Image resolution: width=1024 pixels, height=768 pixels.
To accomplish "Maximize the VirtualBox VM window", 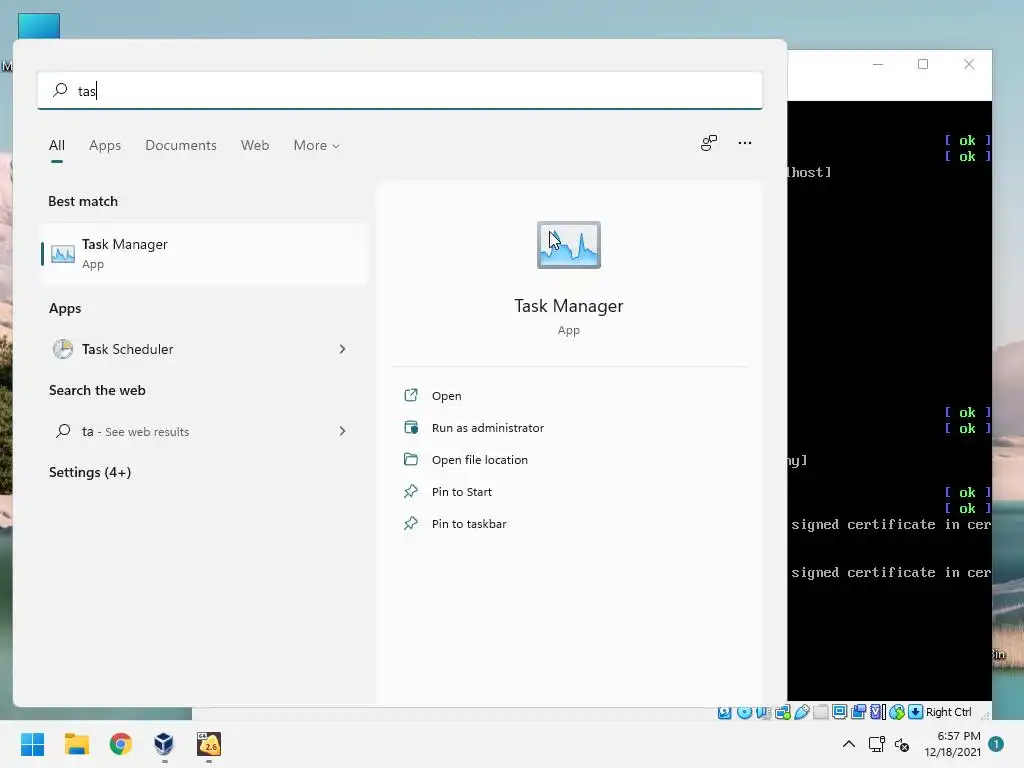I will coord(923,64).
